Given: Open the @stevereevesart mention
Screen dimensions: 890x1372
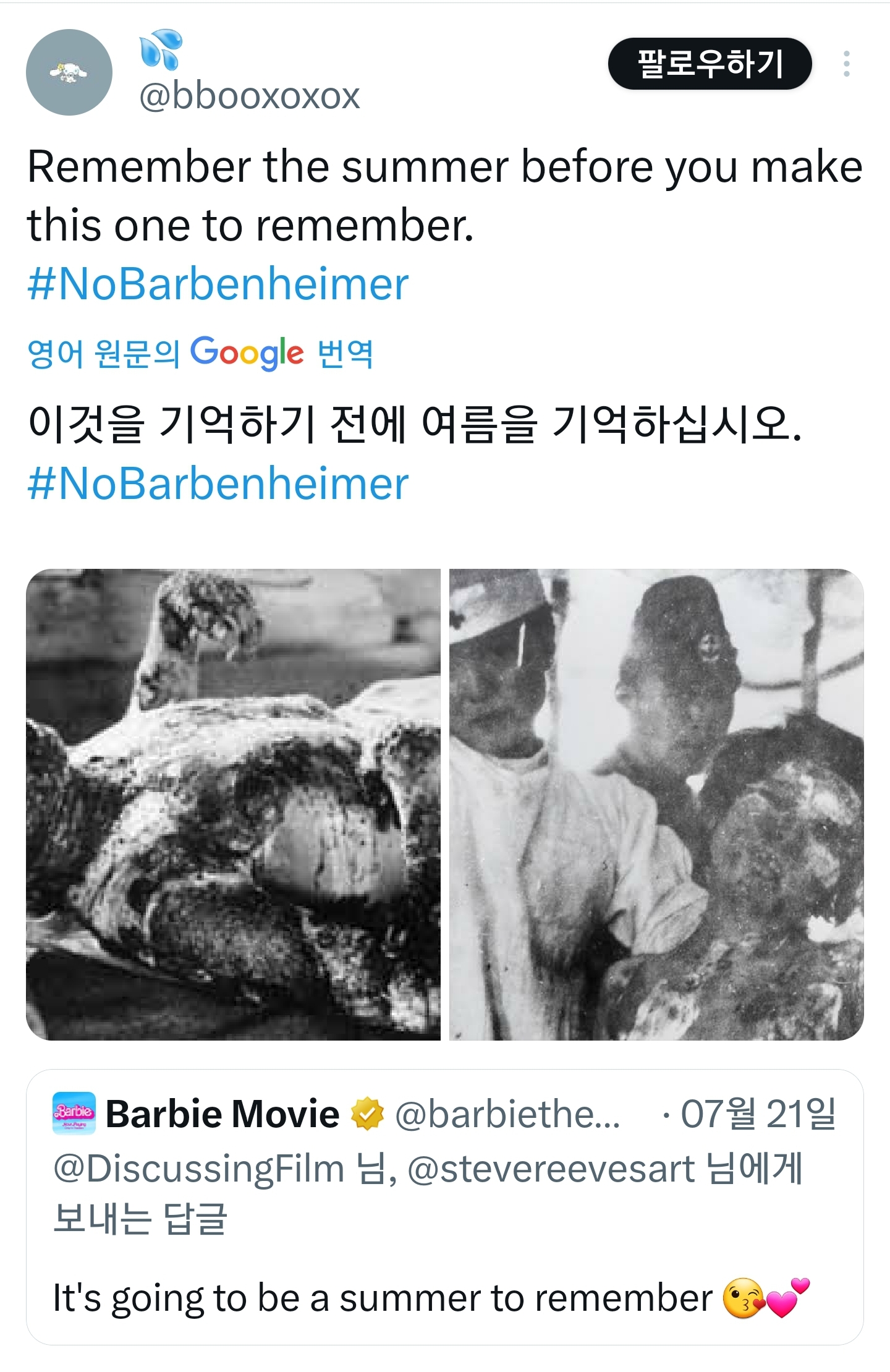Looking at the screenshot, I should click(x=551, y=1169).
